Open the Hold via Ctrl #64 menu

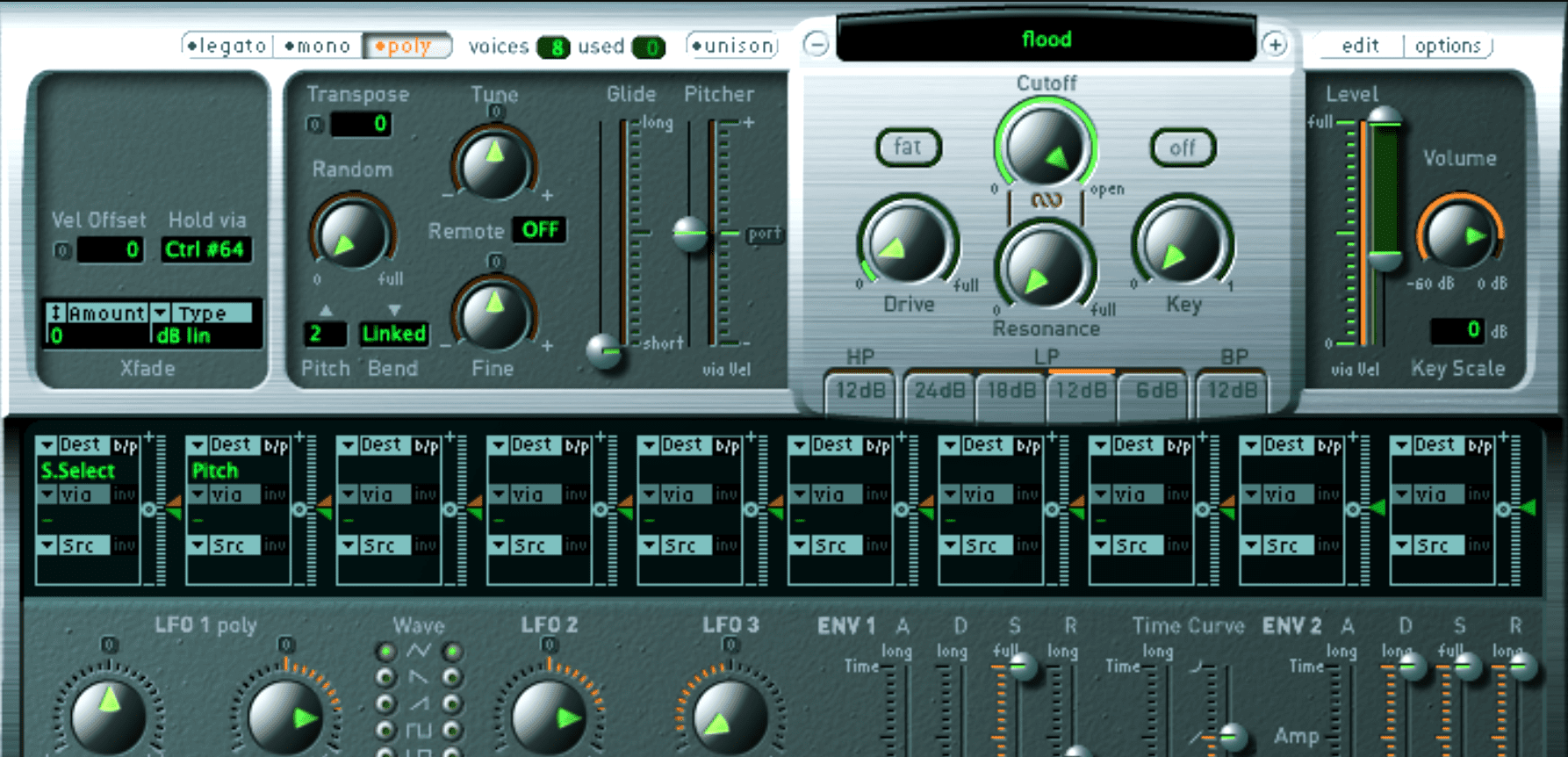click(205, 250)
